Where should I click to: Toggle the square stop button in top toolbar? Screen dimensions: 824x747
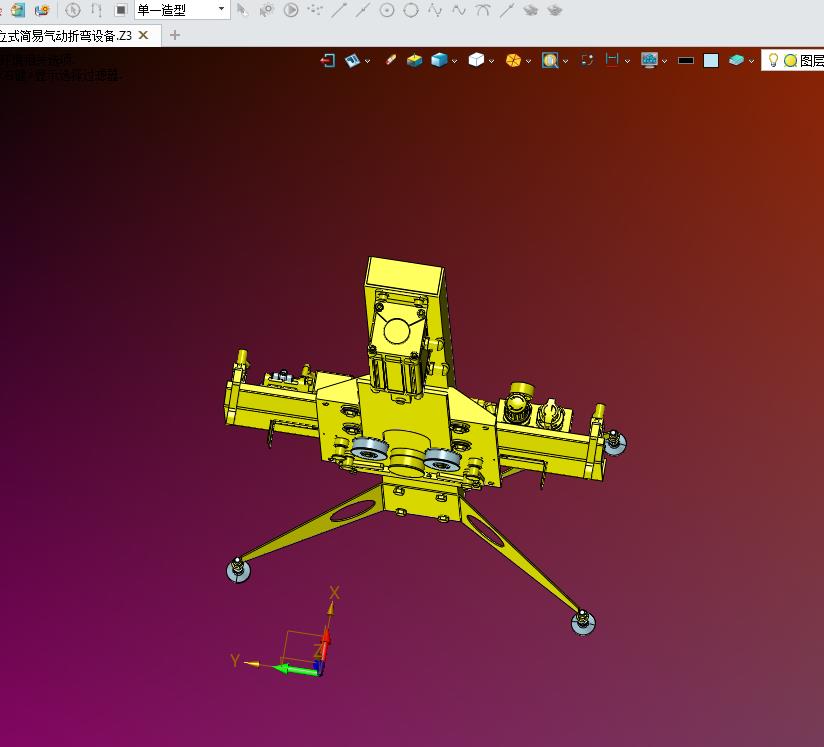(120, 10)
